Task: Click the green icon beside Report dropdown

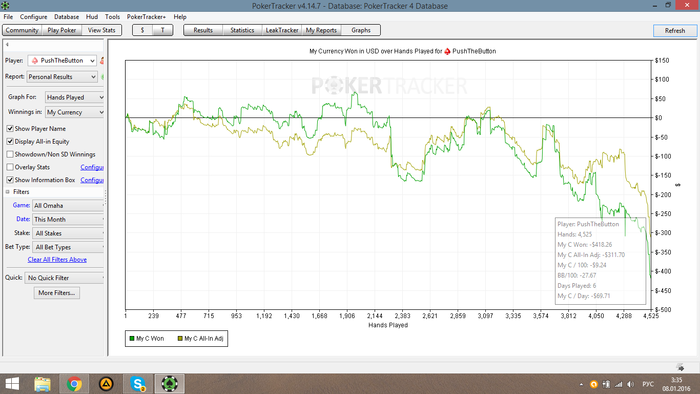Action: [x=103, y=77]
